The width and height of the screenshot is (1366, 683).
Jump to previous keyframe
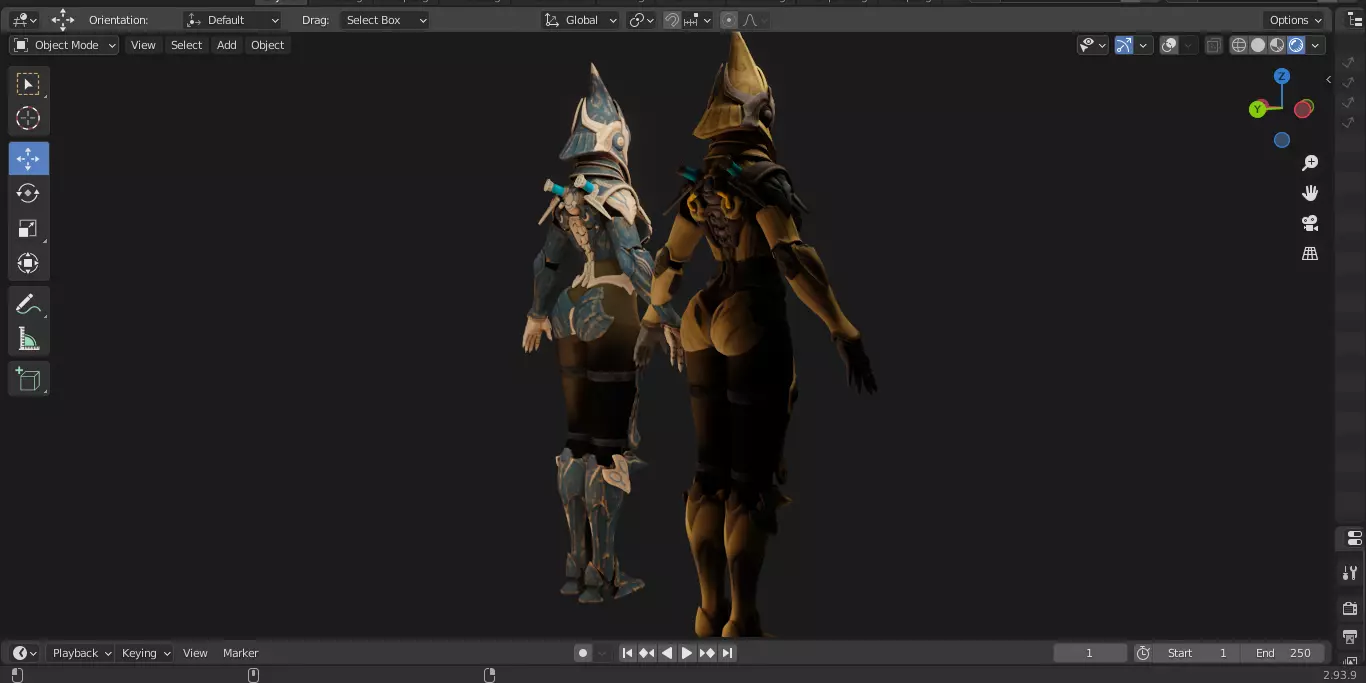tap(647, 653)
